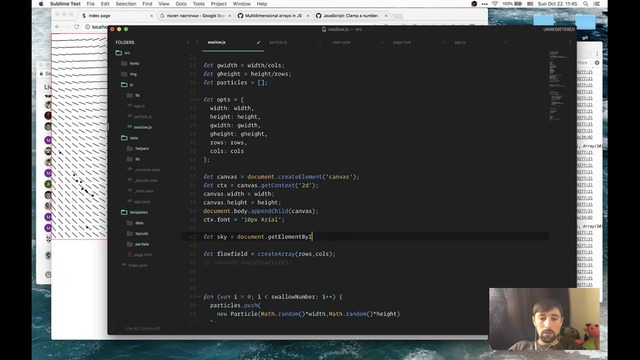640x360 pixels.
Task: Open the notification center icon
Action: click(597, 4)
